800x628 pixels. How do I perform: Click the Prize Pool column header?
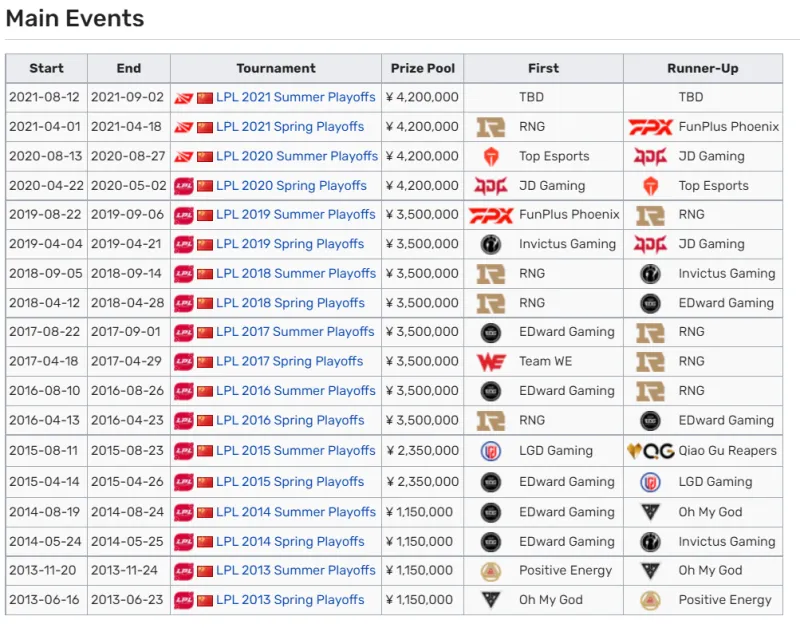[x=422, y=68]
